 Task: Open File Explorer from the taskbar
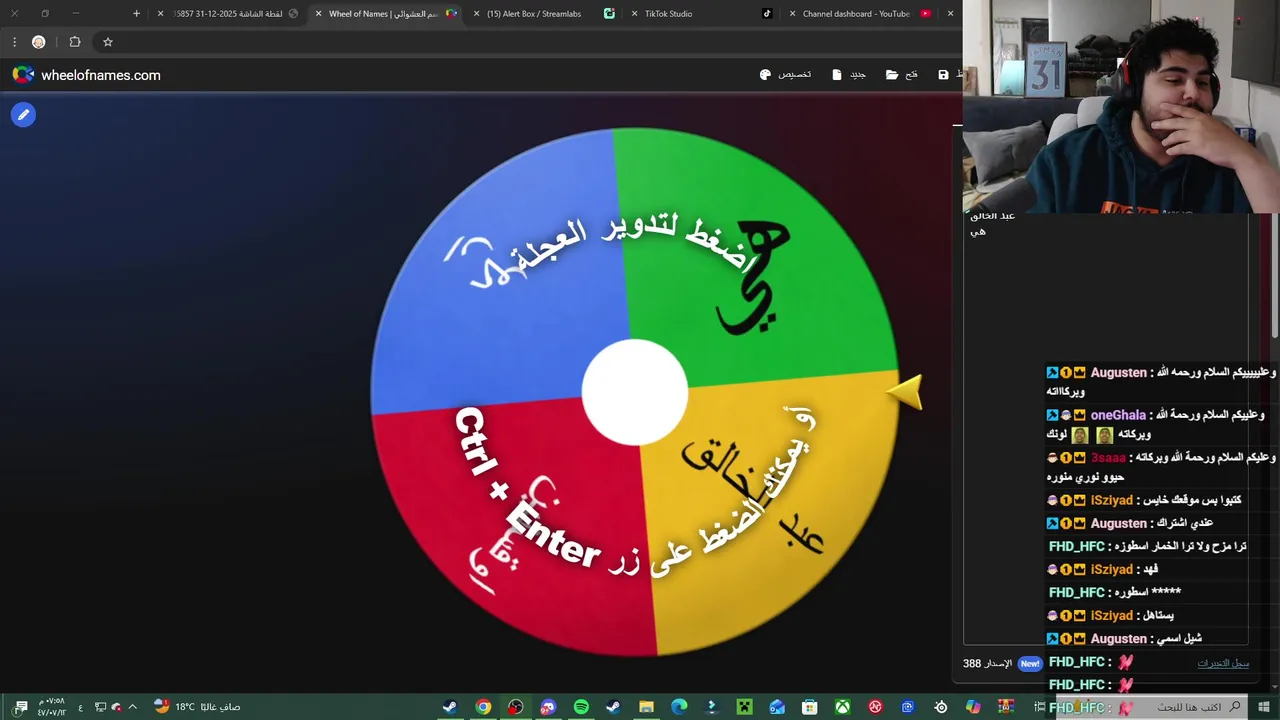tap(646, 707)
